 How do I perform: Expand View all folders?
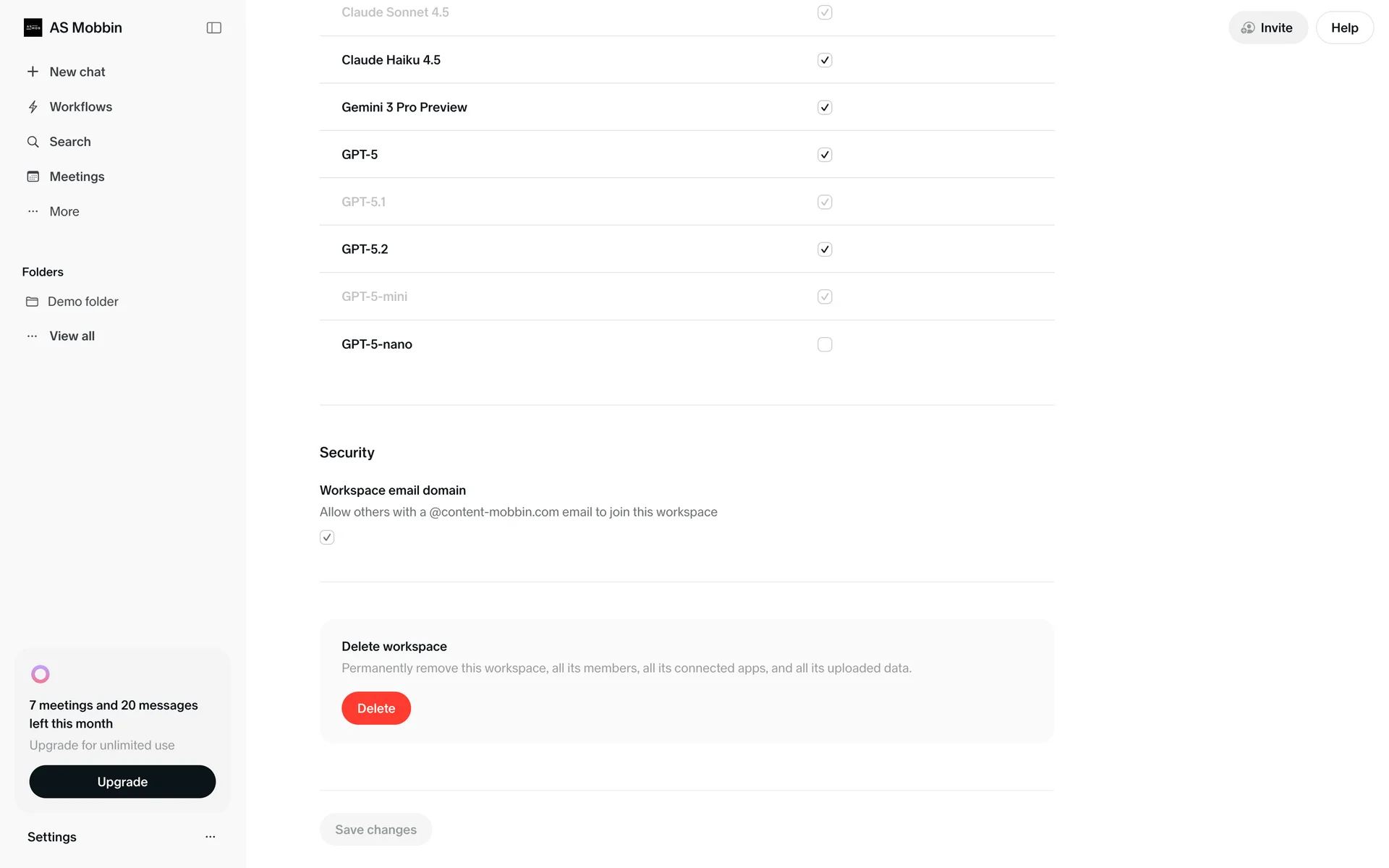(72, 336)
